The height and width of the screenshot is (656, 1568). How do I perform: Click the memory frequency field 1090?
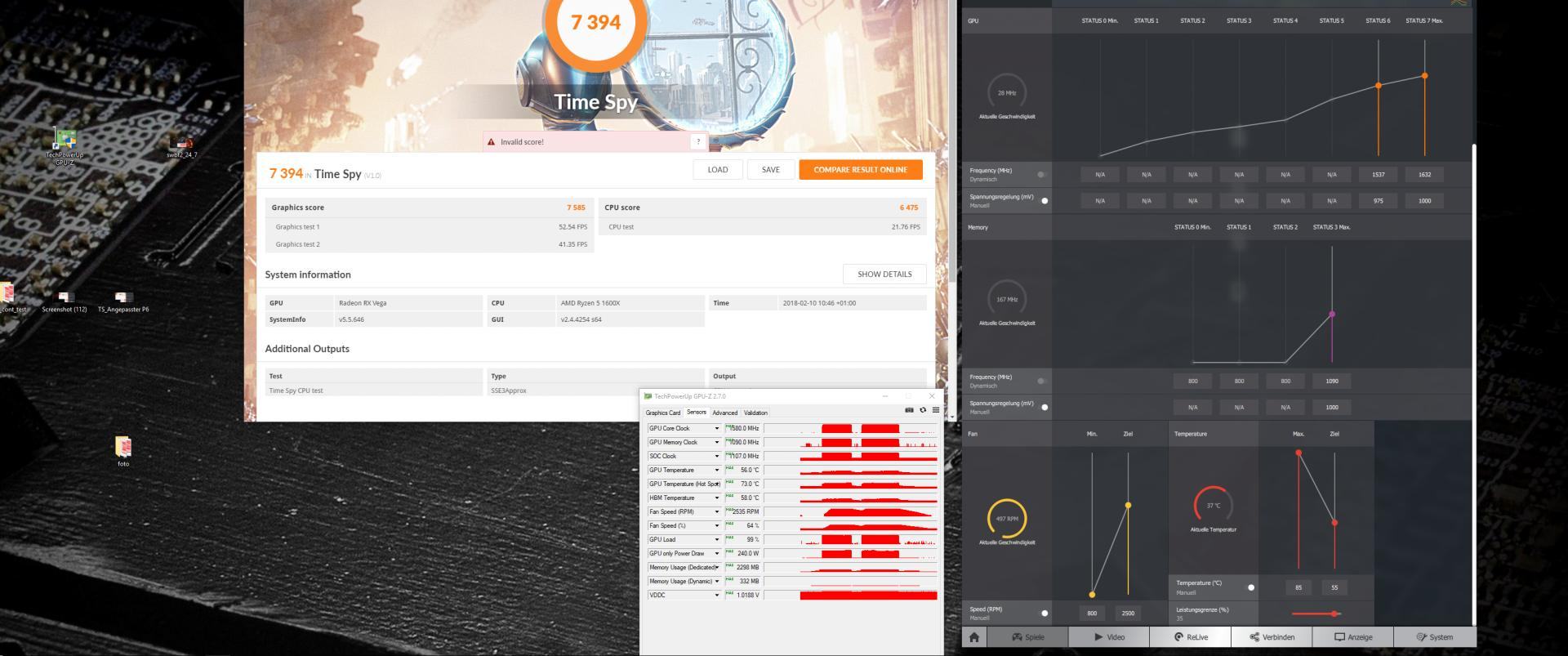point(1332,381)
